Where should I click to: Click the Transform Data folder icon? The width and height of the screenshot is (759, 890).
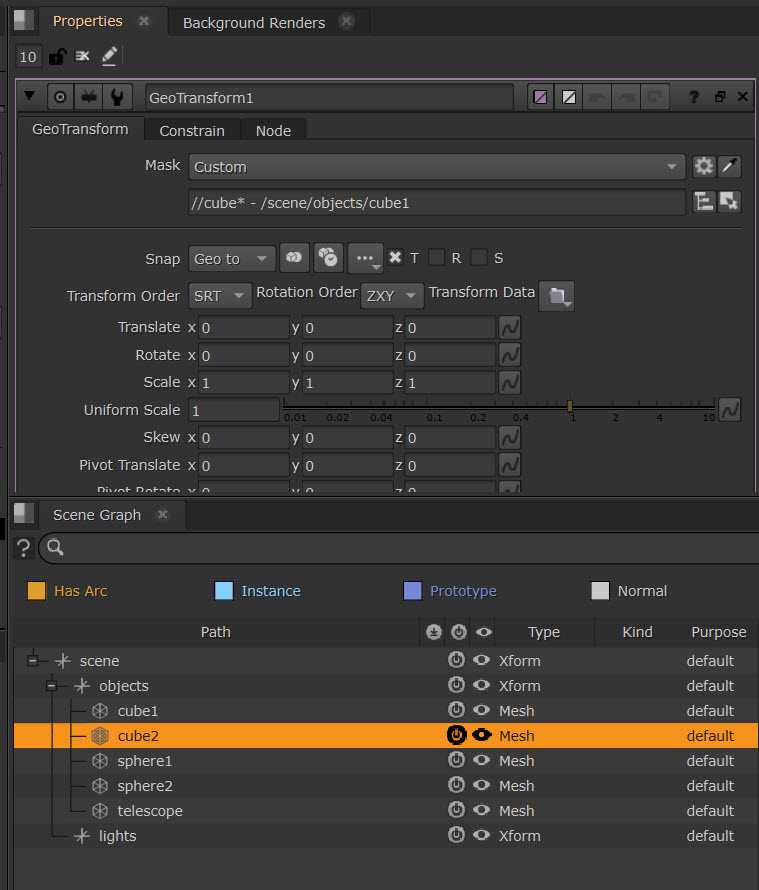click(x=557, y=296)
